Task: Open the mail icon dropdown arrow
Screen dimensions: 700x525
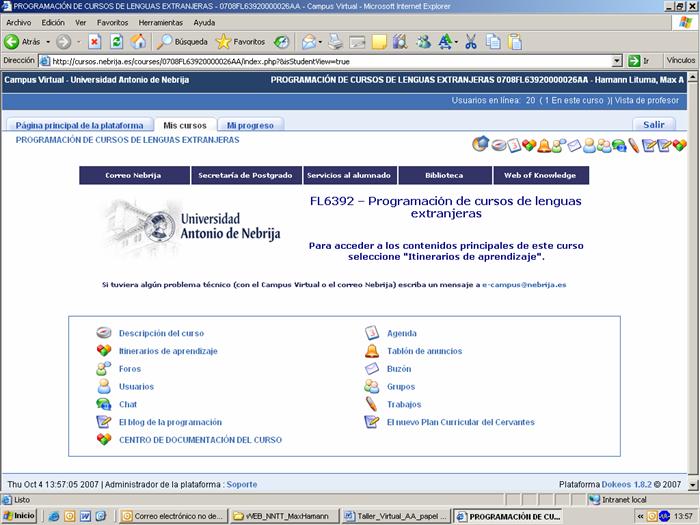Action: coord(320,42)
